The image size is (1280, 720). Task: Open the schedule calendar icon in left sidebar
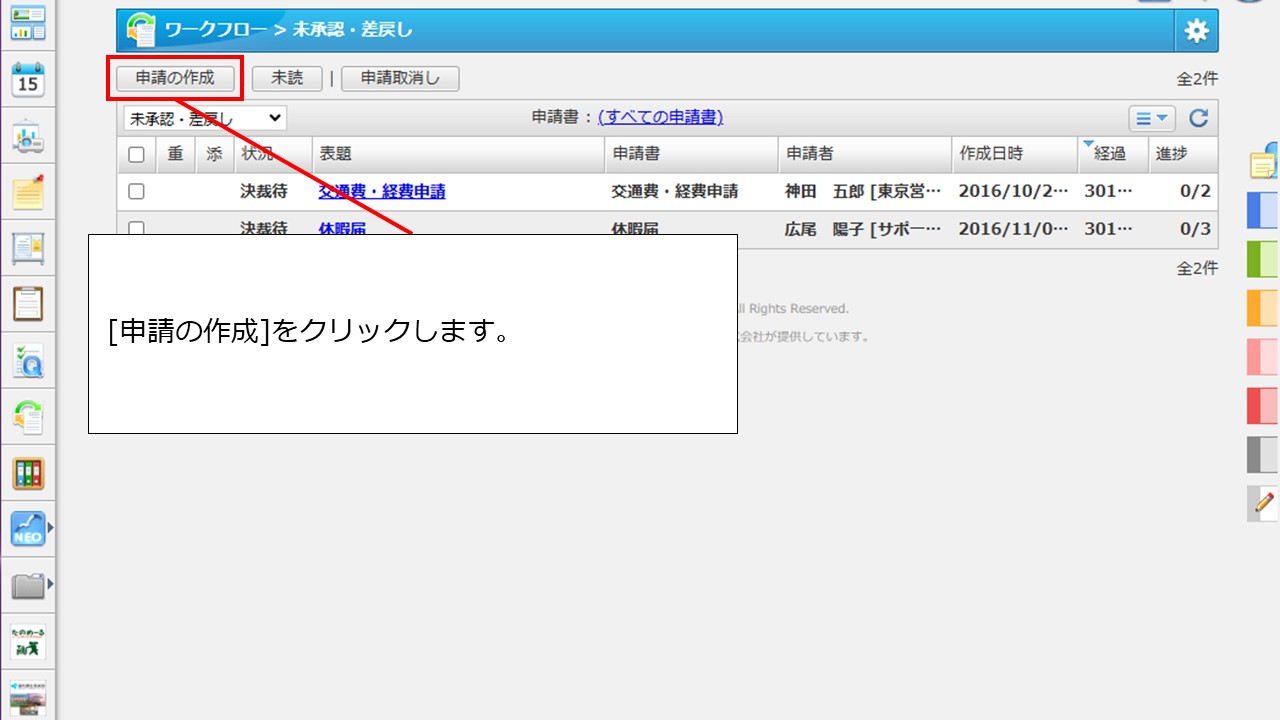coord(30,77)
